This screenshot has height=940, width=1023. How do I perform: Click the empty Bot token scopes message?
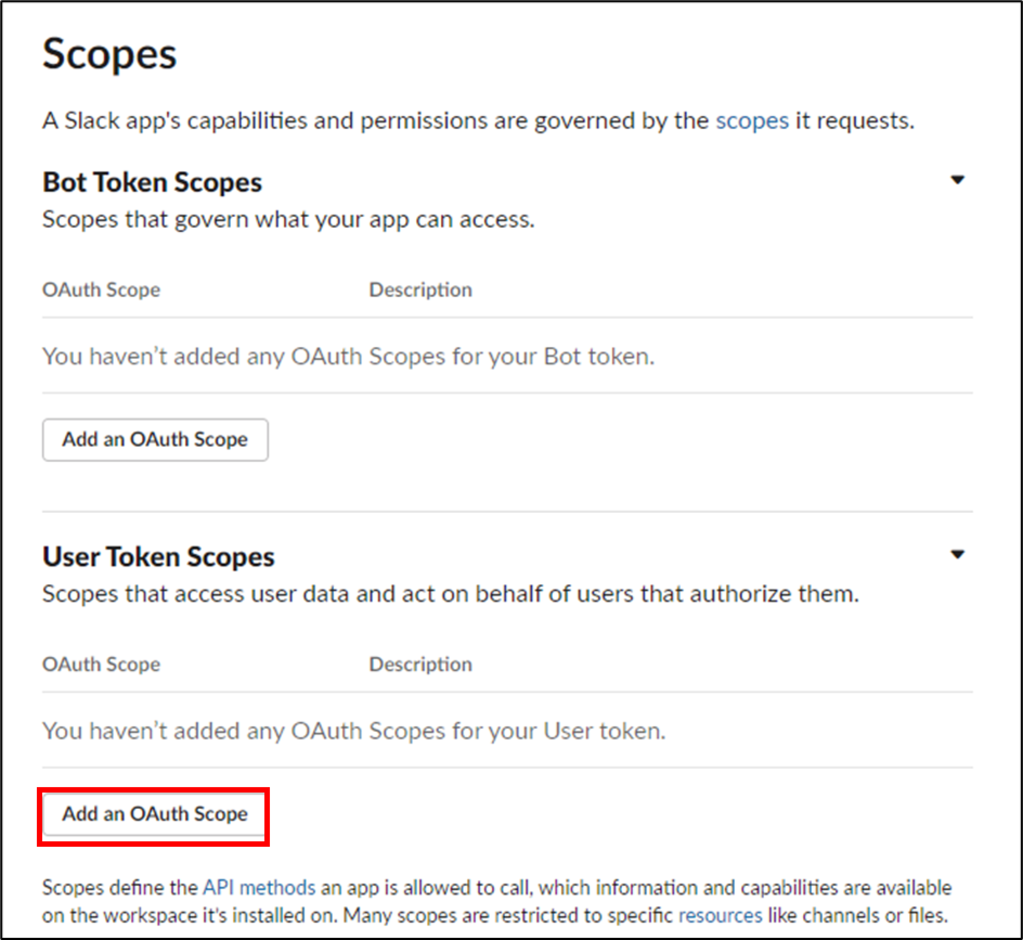coord(348,356)
